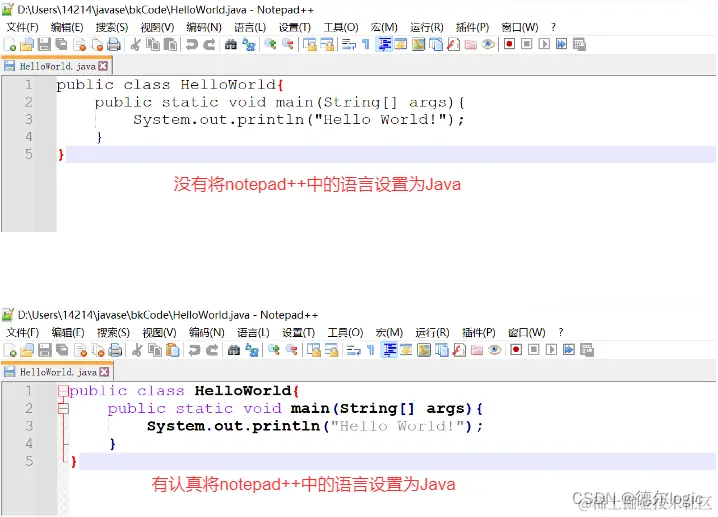The width and height of the screenshot is (718, 517).
Task: Toggle show all characters in top window toolbar
Action: [x=365, y=44]
